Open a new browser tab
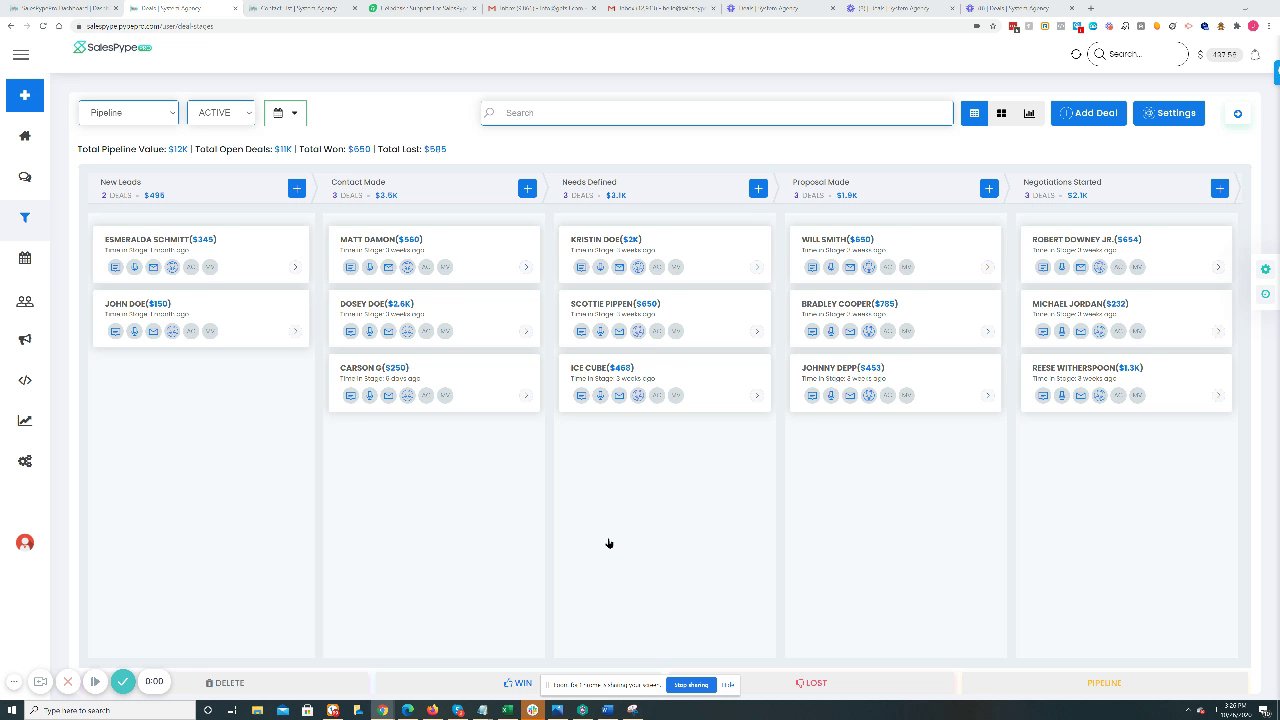Viewport: 1280px width, 720px height. 1091,8
